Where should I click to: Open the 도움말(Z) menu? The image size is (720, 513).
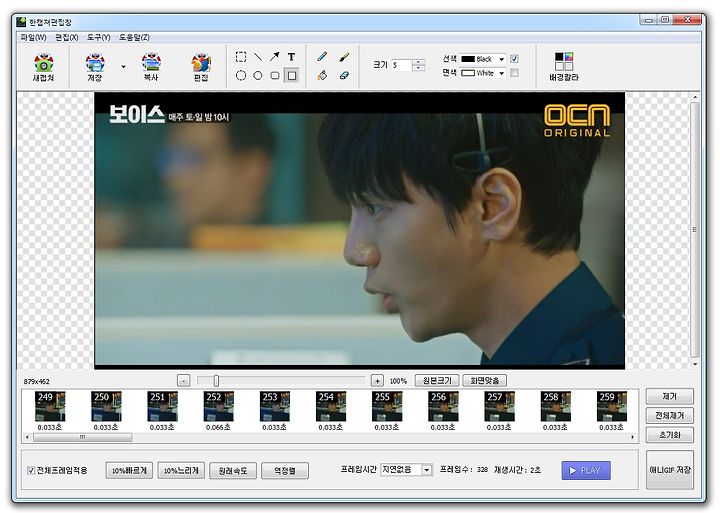(x=134, y=37)
